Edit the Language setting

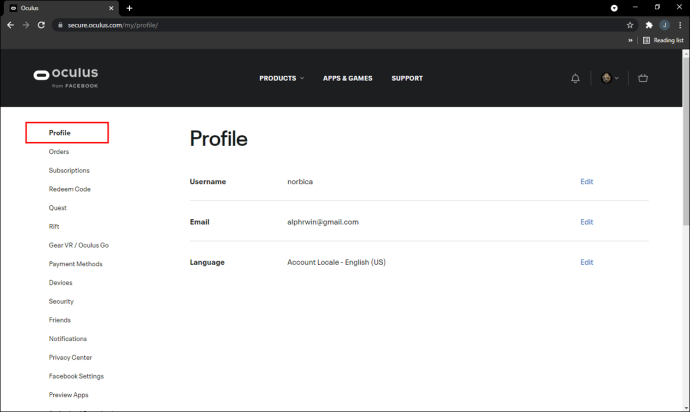coord(587,262)
